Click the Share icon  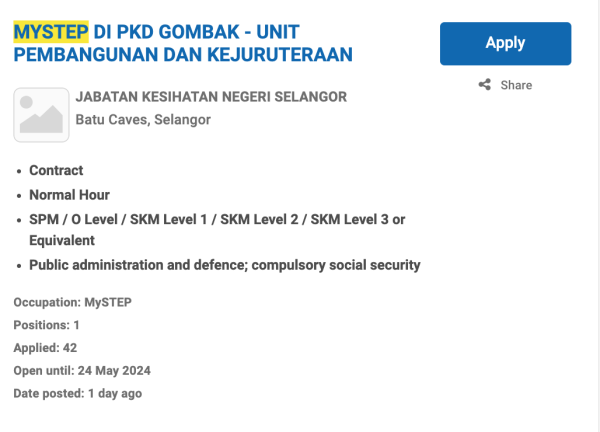click(485, 85)
